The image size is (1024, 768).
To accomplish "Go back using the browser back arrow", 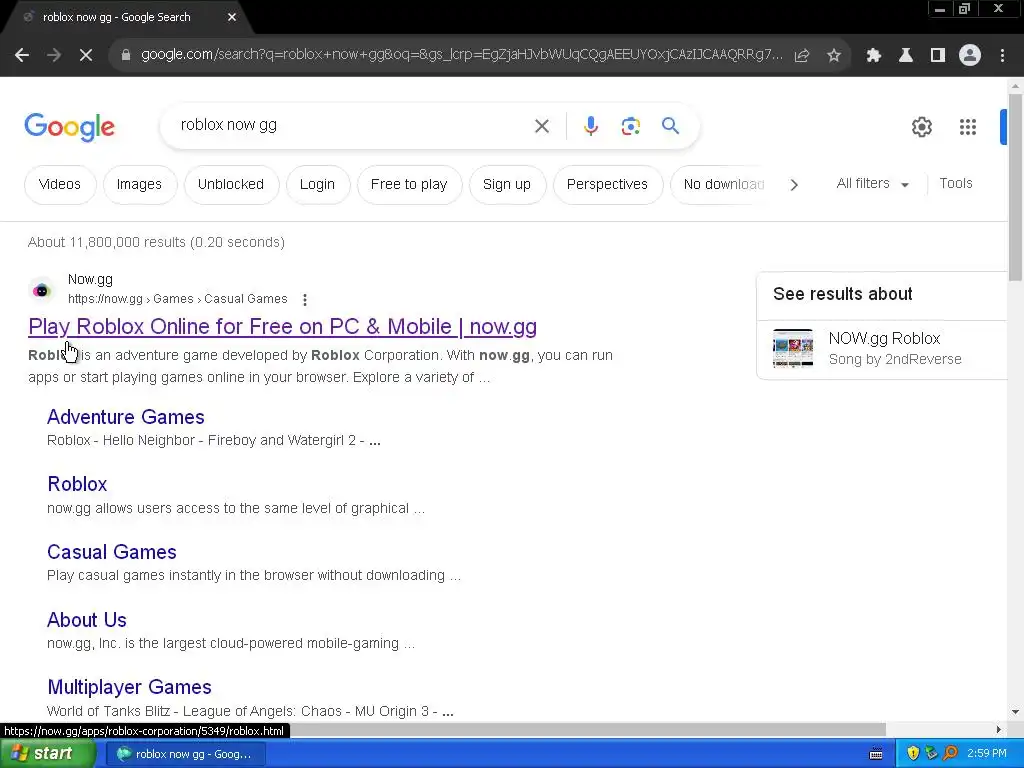I will tap(22, 56).
